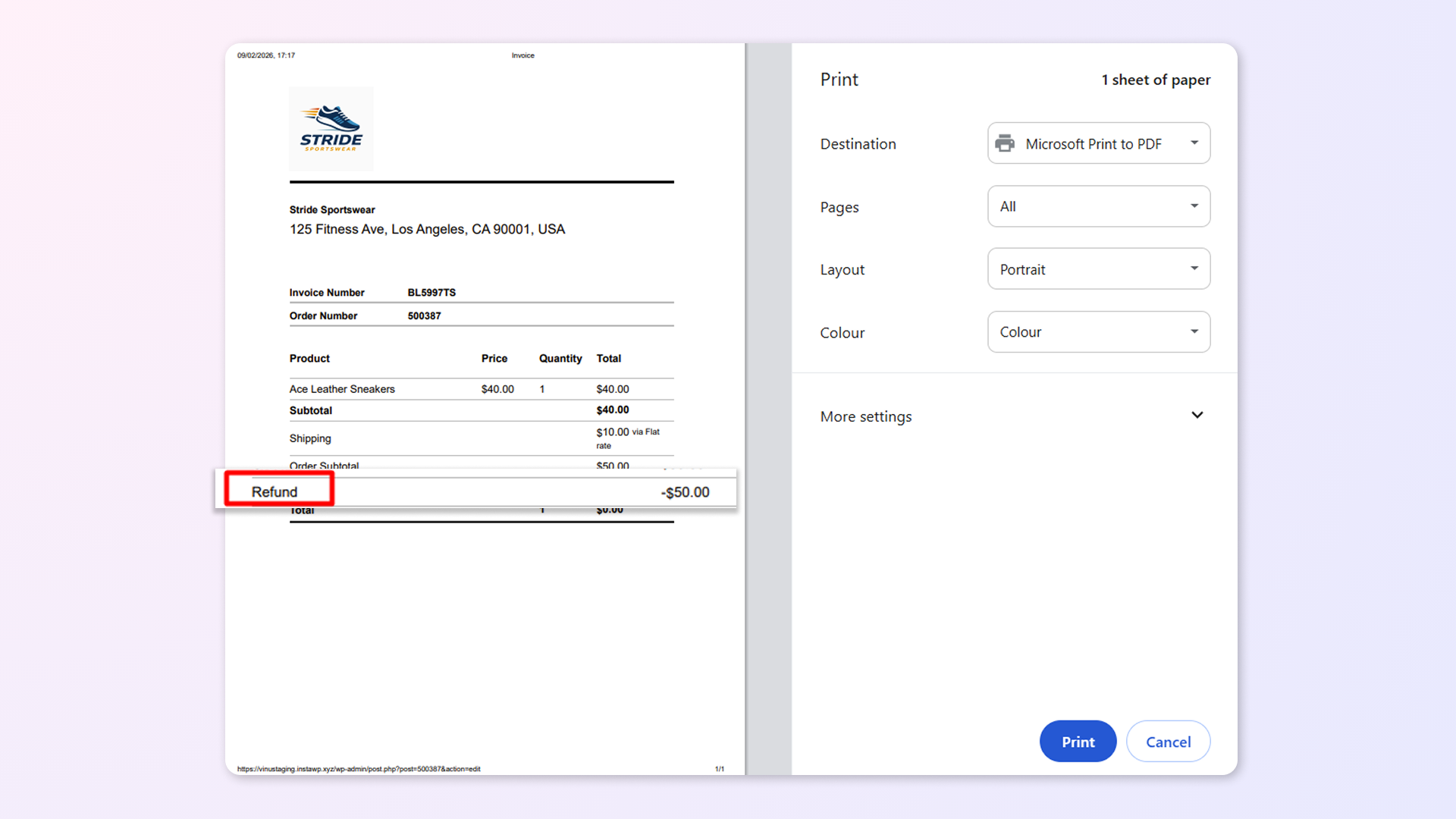The image size is (1456, 819).
Task: Click the Layout dropdown caret
Action: point(1194,269)
